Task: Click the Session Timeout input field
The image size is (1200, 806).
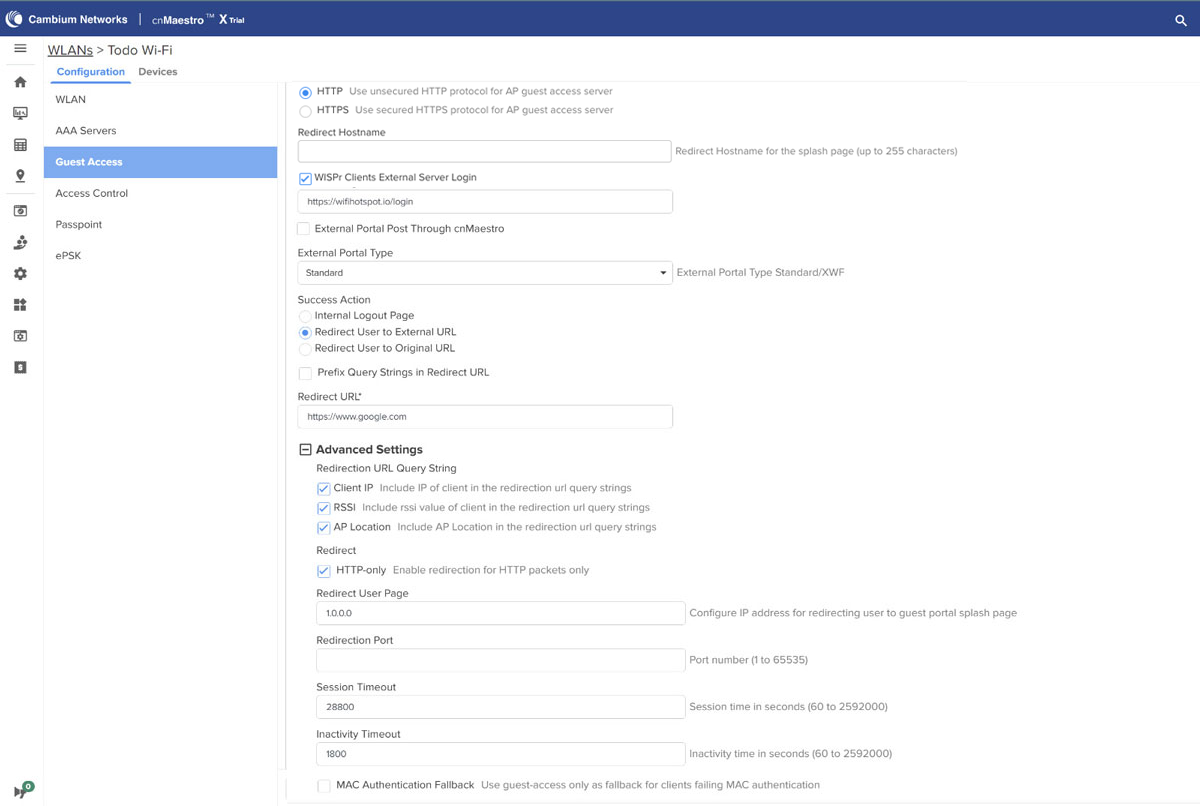Action: click(500, 707)
